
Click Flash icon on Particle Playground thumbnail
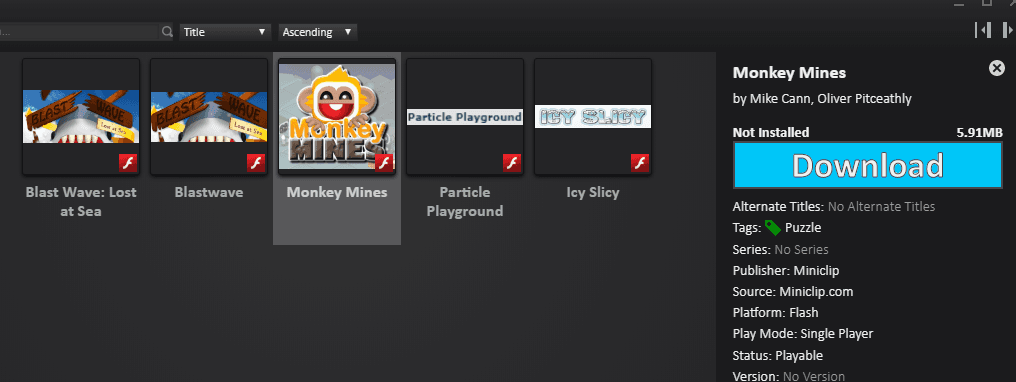coord(513,163)
